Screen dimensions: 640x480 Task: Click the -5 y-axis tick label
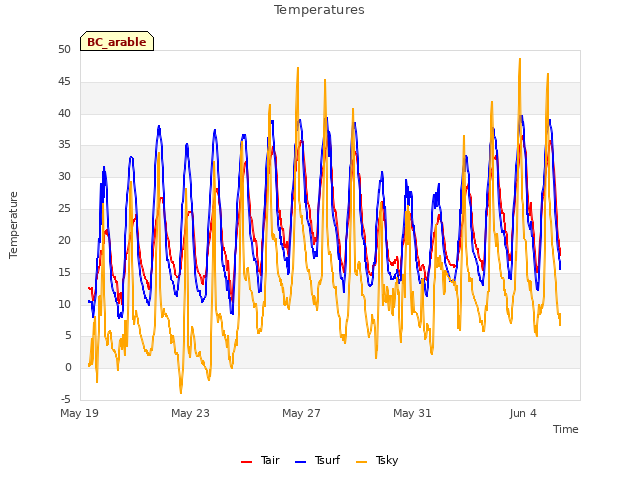pyautogui.click(x=66, y=399)
